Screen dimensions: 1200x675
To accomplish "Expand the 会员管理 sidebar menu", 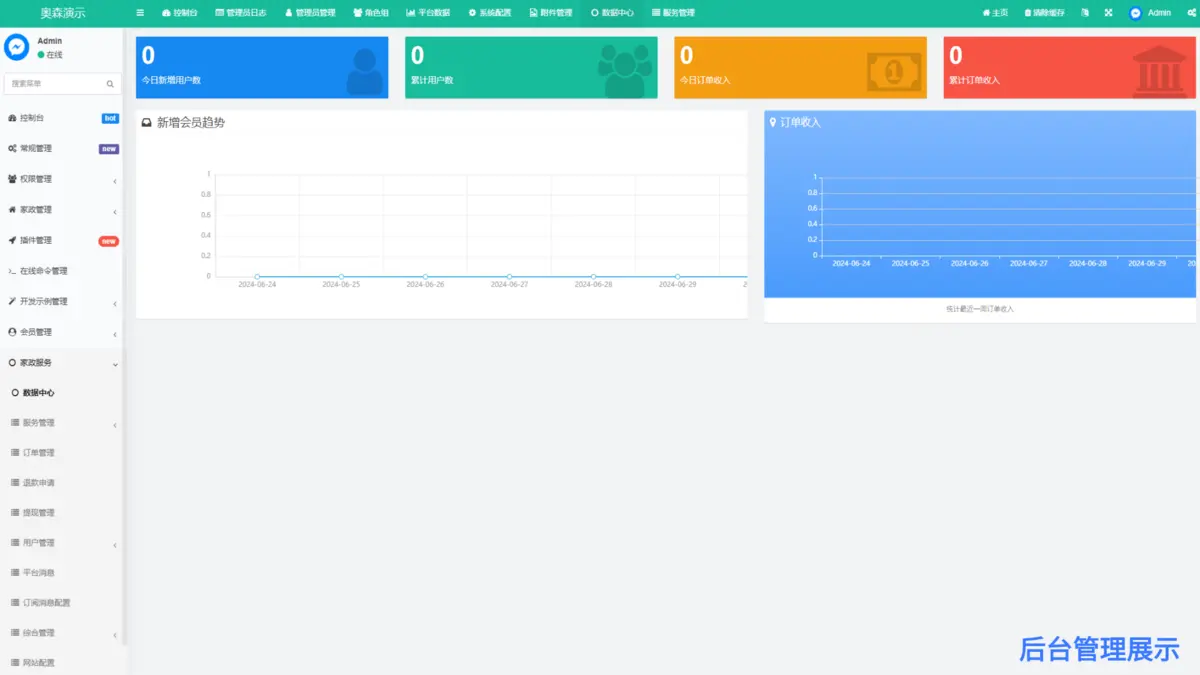I will click(x=60, y=332).
